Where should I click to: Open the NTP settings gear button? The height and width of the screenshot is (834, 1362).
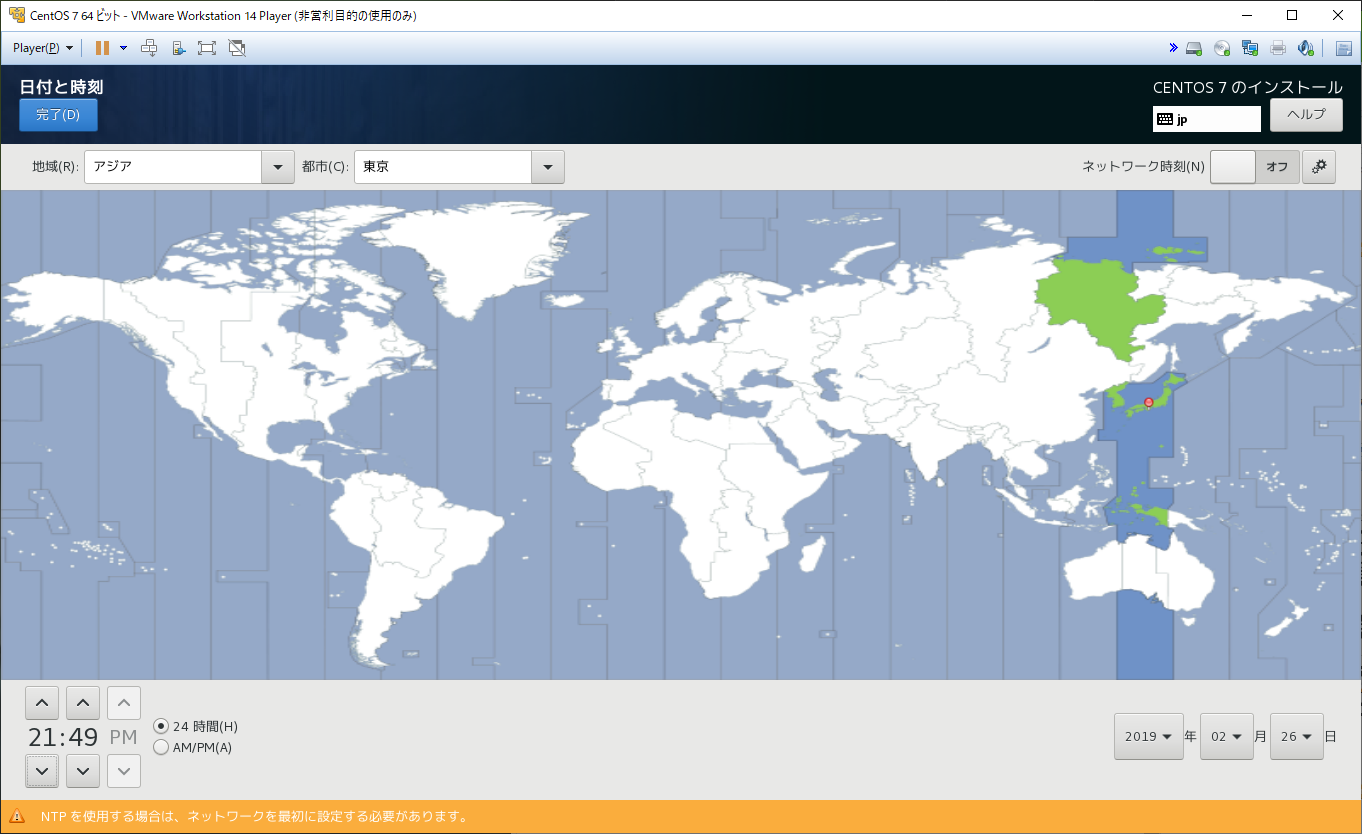1319,167
